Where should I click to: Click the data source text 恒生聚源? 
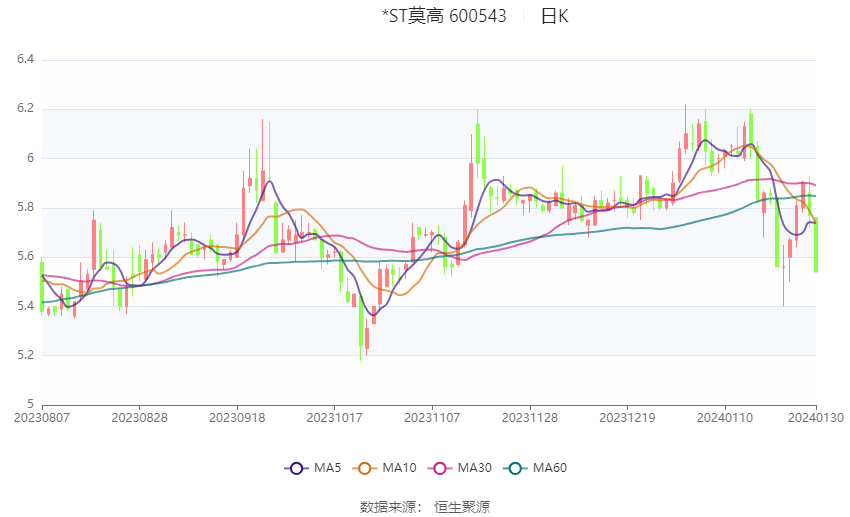point(462,507)
